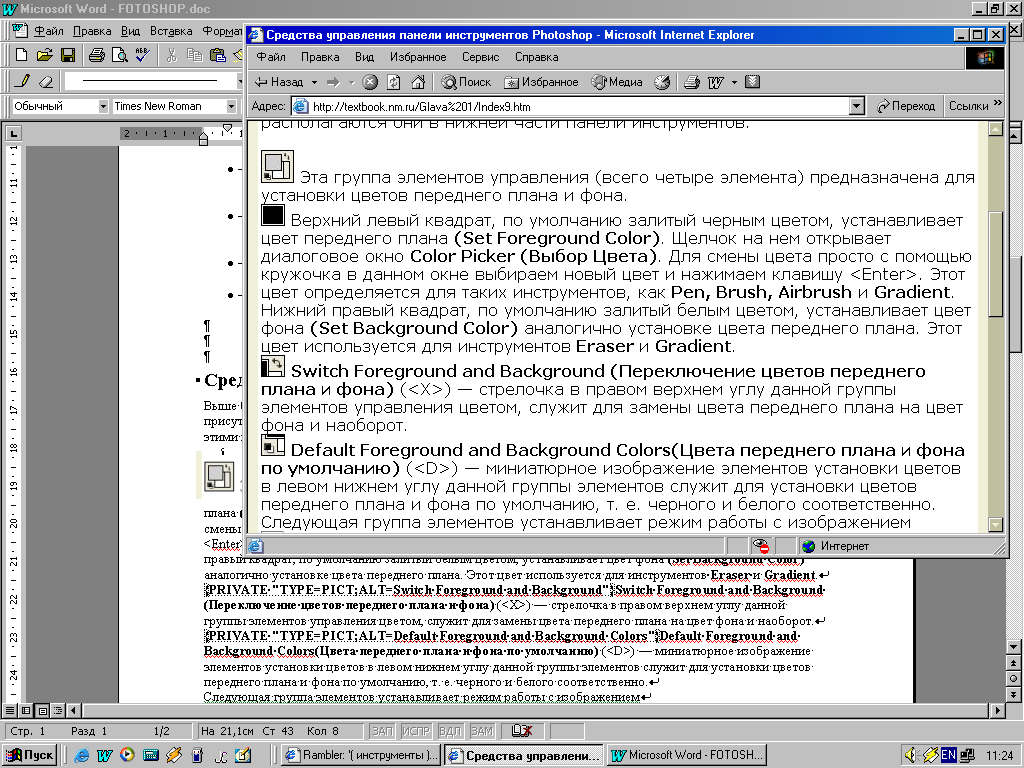Image resolution: width=1024 pixels, height=768 pixels.
Task: Switch Word to Print layout view button
Action: coord(42,710)
